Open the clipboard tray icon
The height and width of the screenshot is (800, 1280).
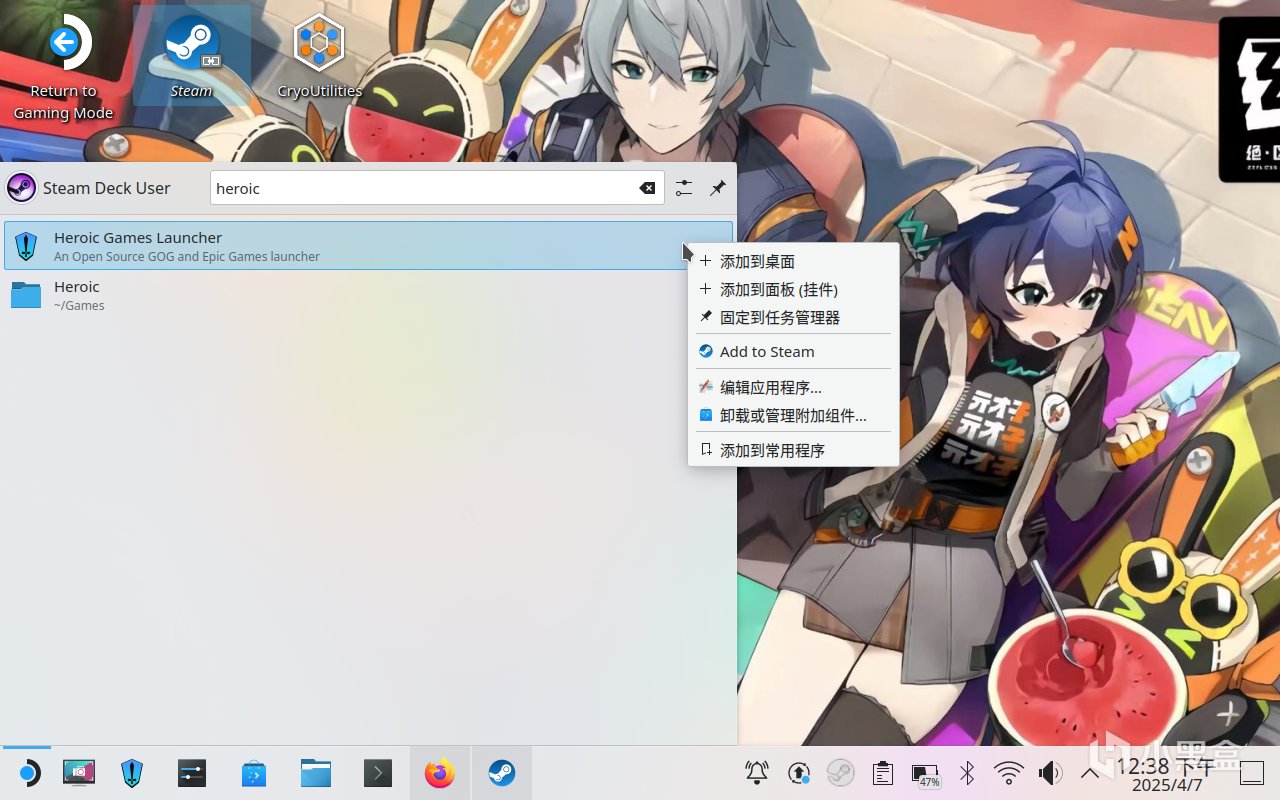(882, 773)
